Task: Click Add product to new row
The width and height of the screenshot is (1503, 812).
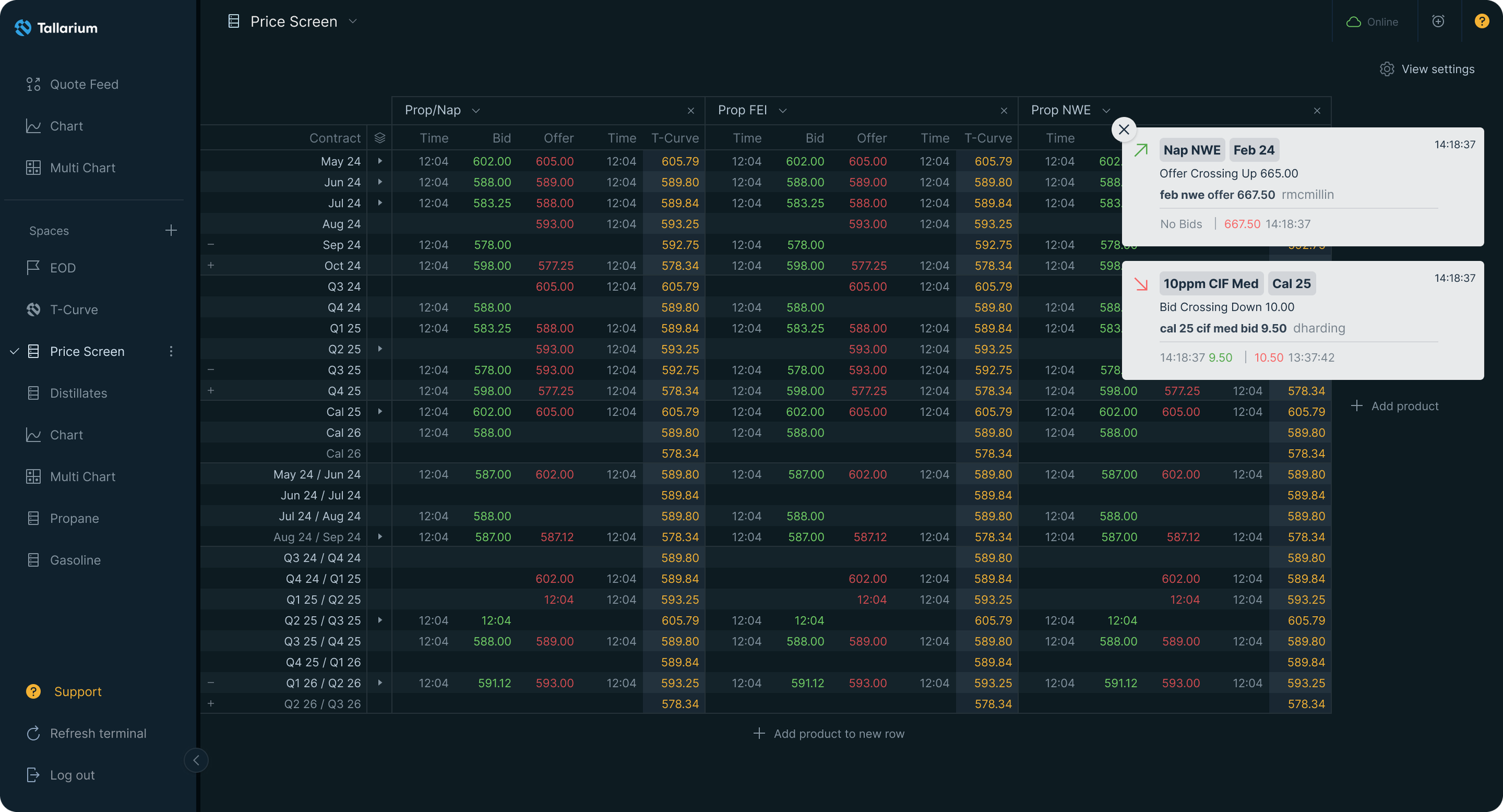Action: pyautogui.click(x=828, y=733)
